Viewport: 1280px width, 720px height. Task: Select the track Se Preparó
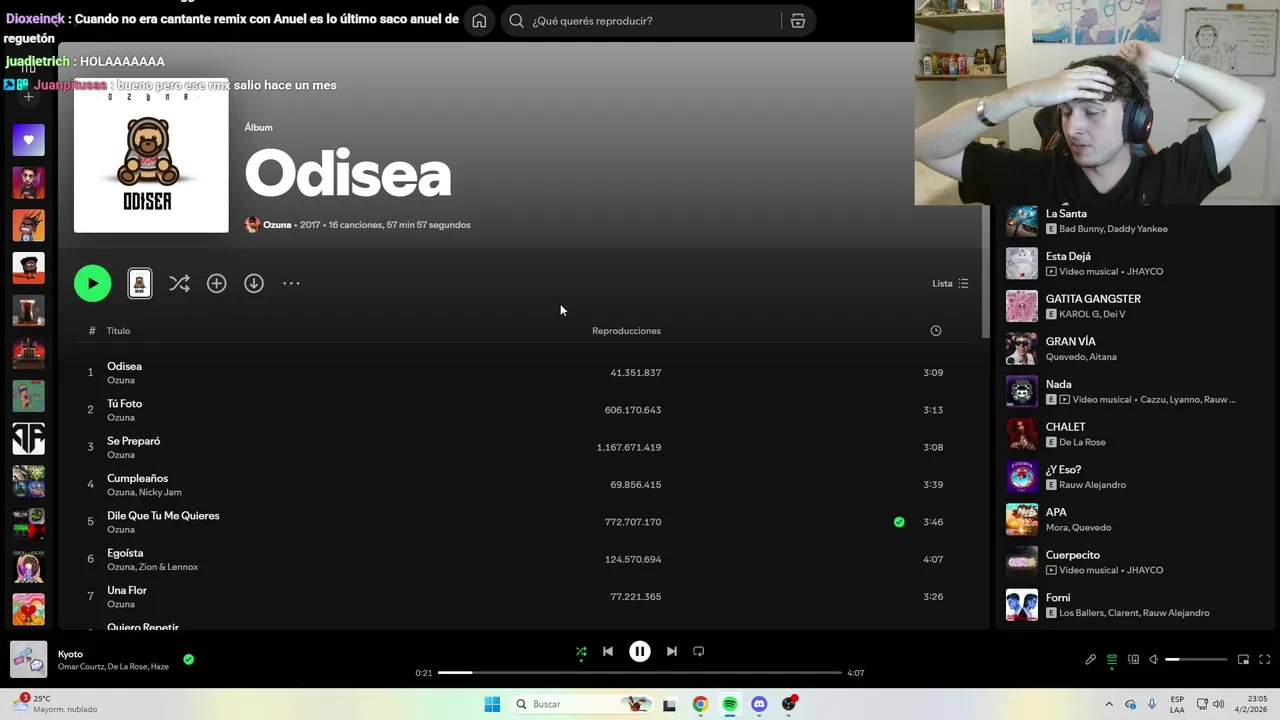point(133,441)
